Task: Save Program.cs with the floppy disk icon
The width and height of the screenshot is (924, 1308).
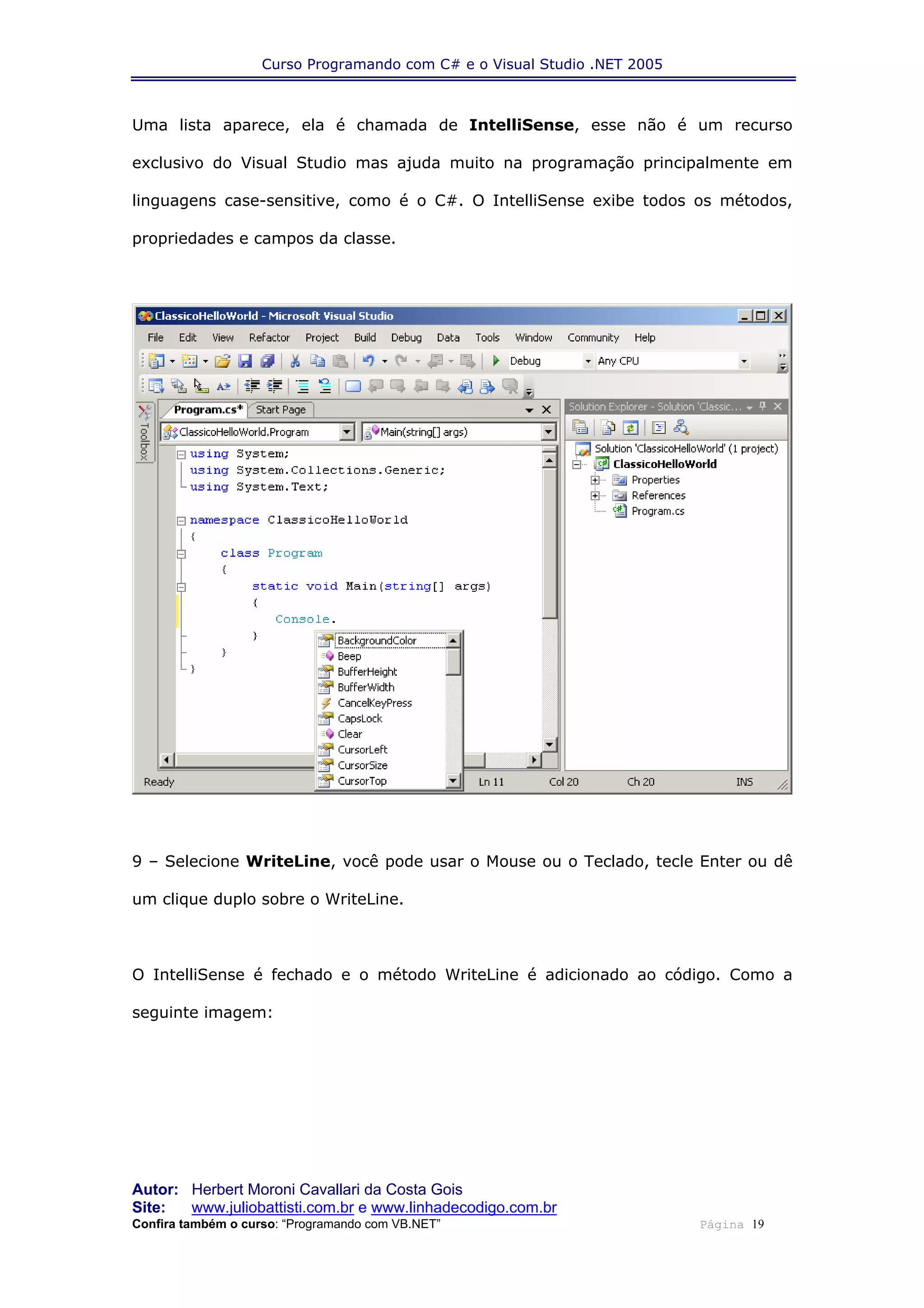Action: [245, 361]
